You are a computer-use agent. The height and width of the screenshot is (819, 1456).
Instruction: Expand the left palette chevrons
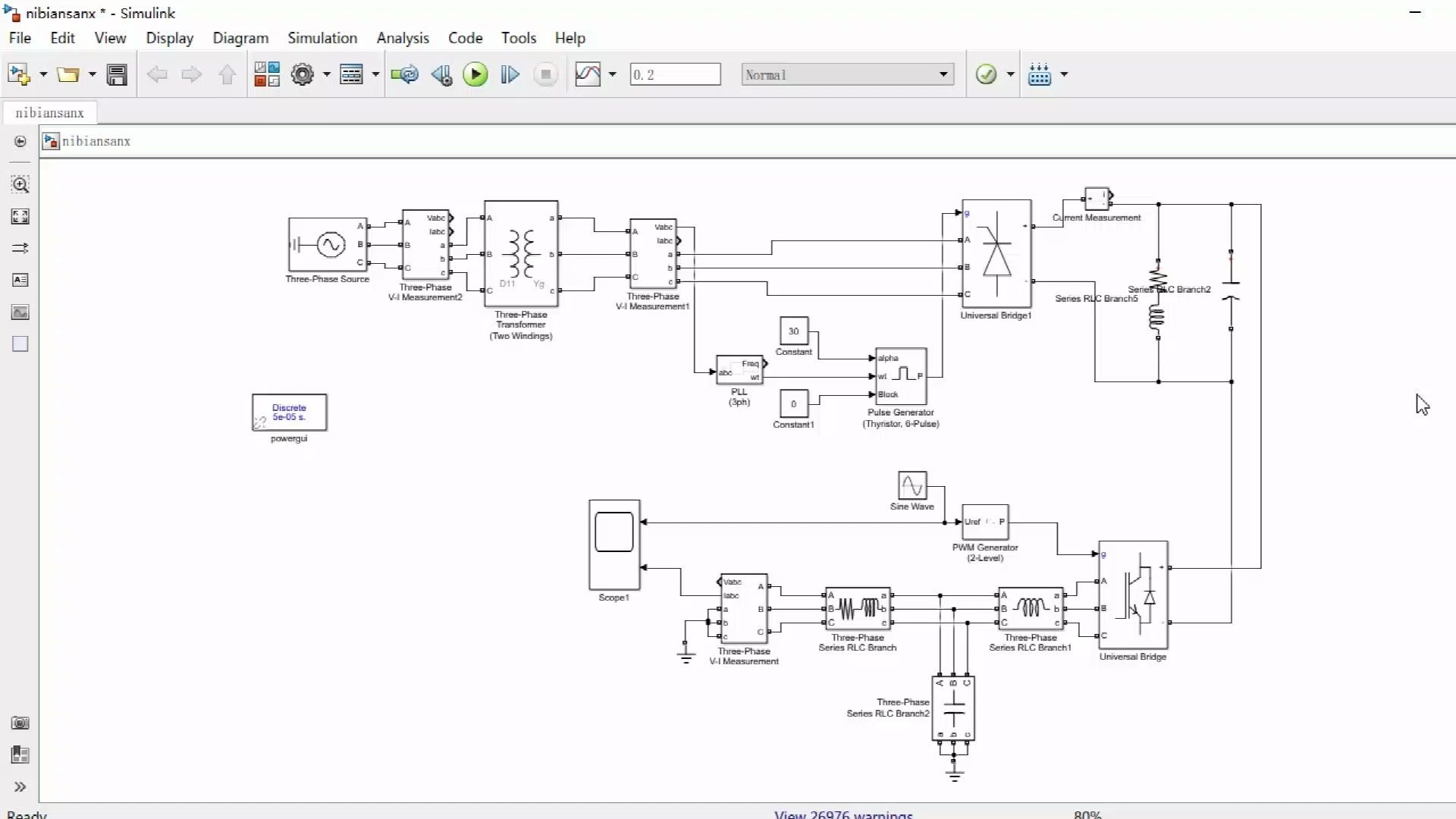coord(20,786)
